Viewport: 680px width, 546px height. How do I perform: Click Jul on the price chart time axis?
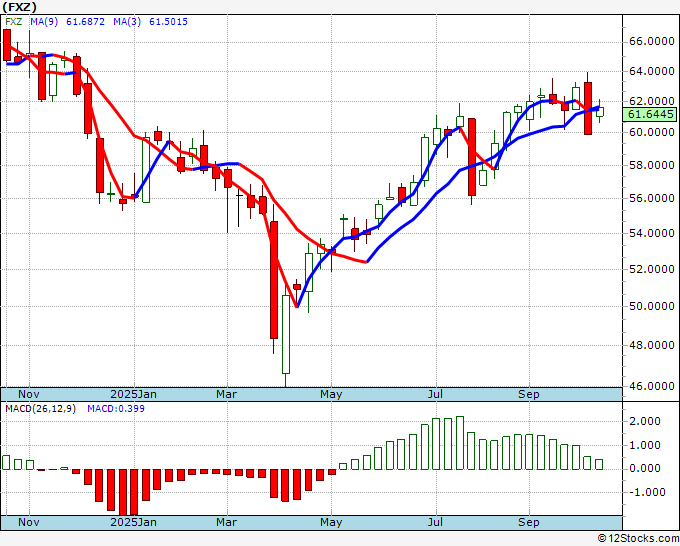(435, 394)
